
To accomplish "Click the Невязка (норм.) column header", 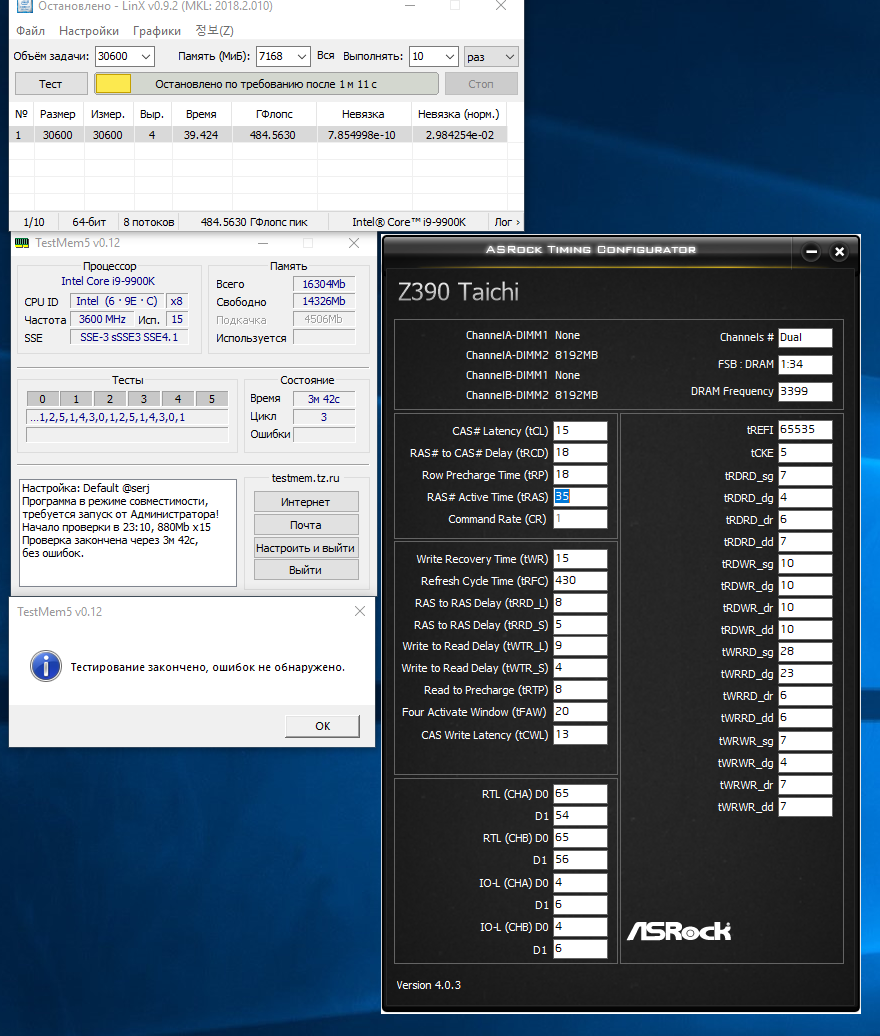I will pyautogui.click(x=458, y=114).
